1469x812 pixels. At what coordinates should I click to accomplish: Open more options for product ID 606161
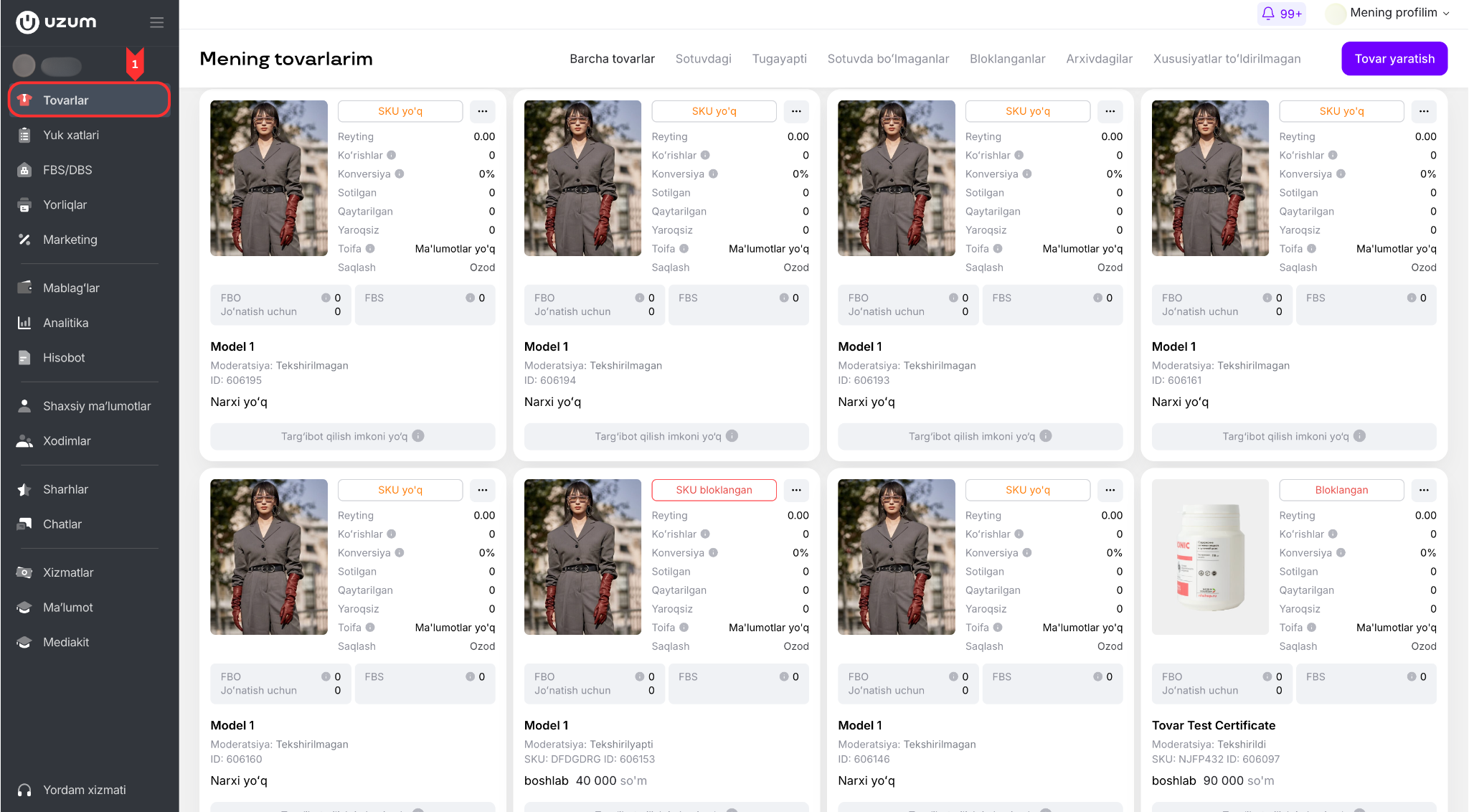click(x=1424, y=111)
